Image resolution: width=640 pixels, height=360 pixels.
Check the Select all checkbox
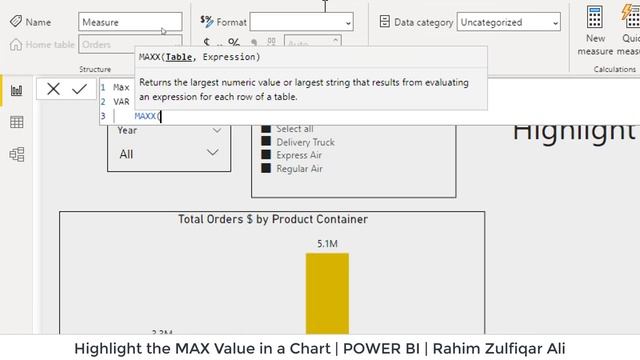[x=266, y=128]
